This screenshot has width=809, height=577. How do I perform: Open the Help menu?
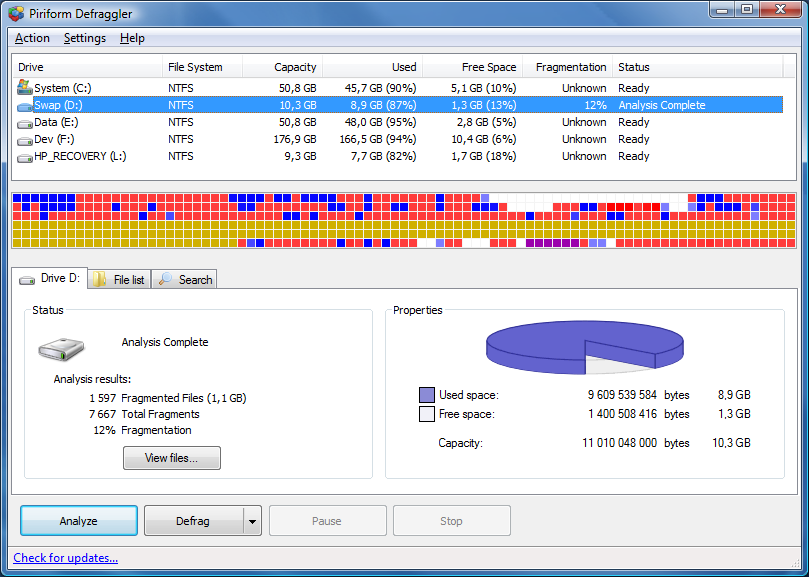click(x=132, y=38)
